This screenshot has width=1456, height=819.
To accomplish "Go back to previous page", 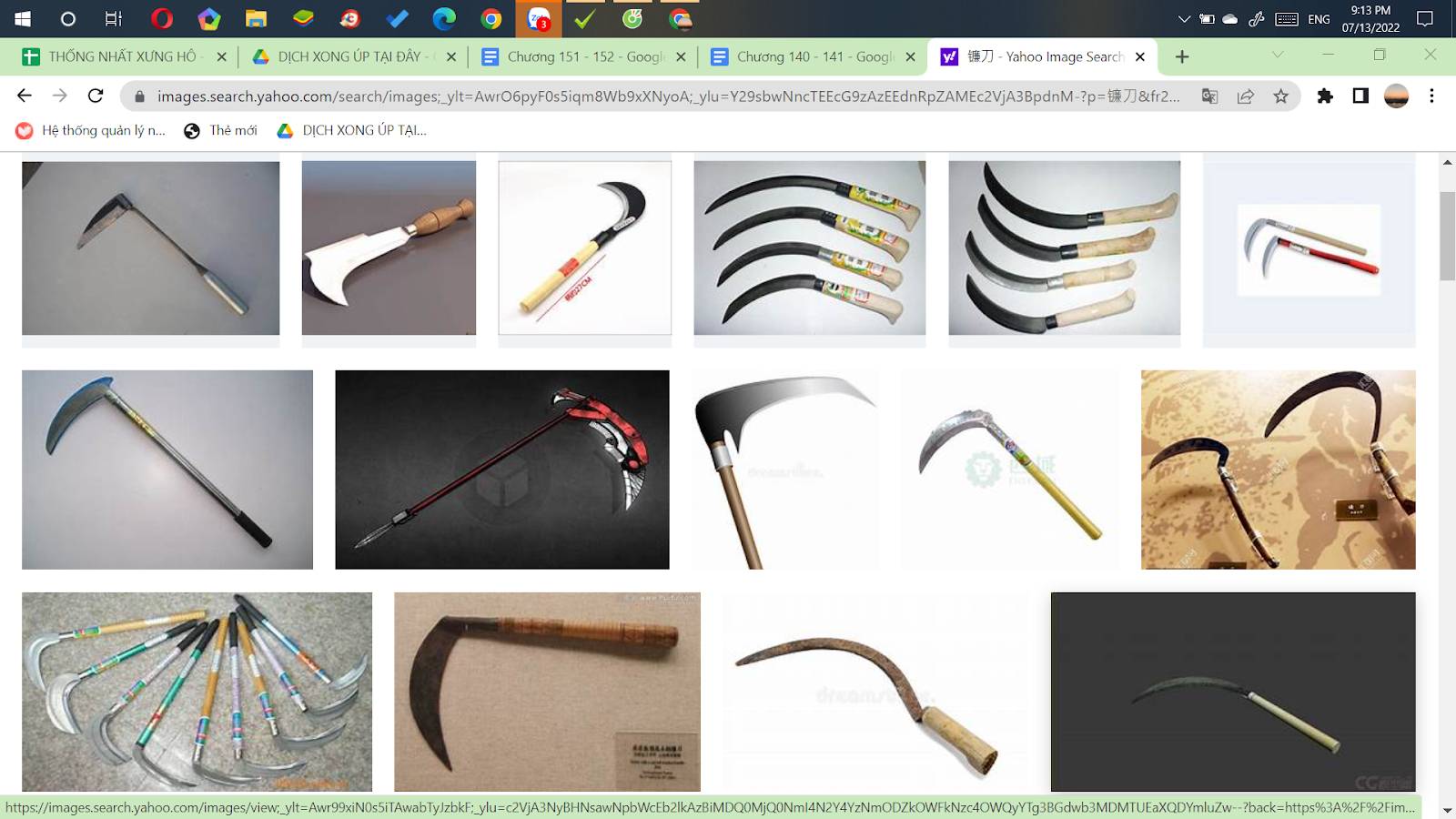I will coord(25,96).
